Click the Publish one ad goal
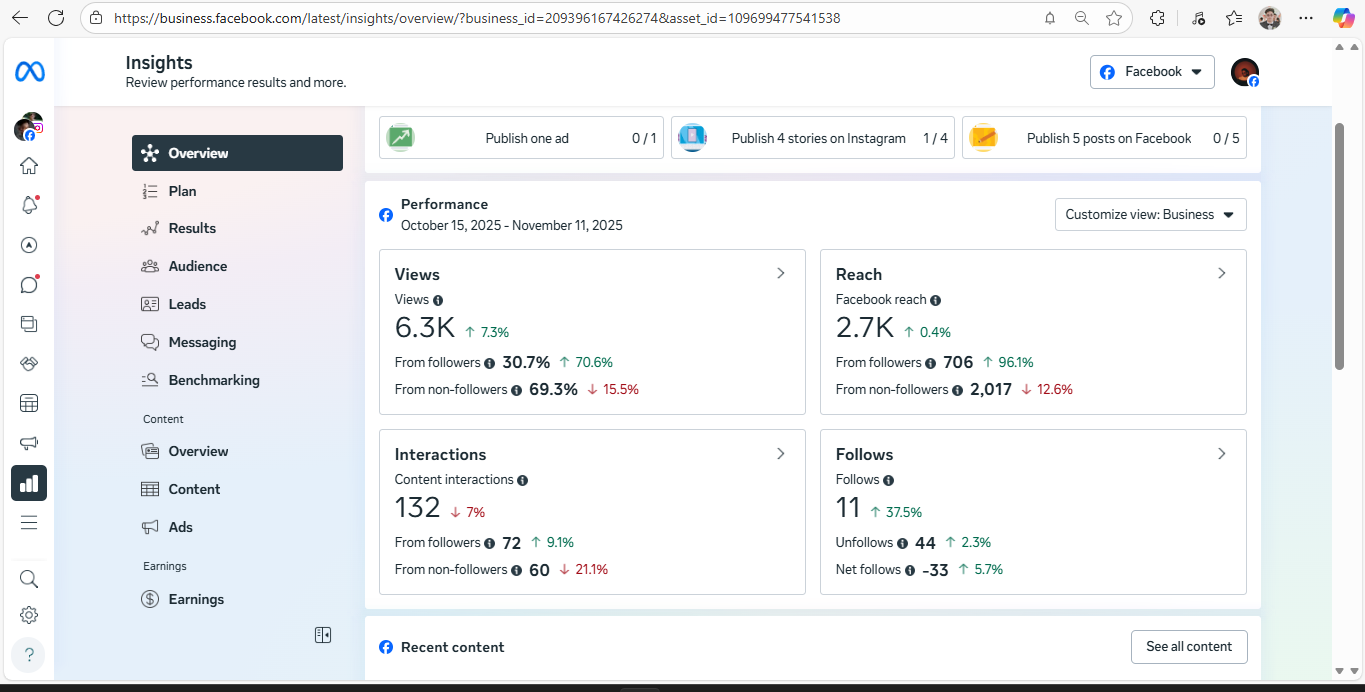 click(521, 138)
